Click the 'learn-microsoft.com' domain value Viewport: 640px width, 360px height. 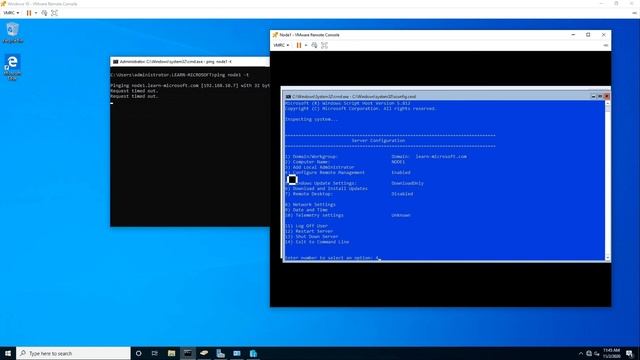tap(441, 156)
